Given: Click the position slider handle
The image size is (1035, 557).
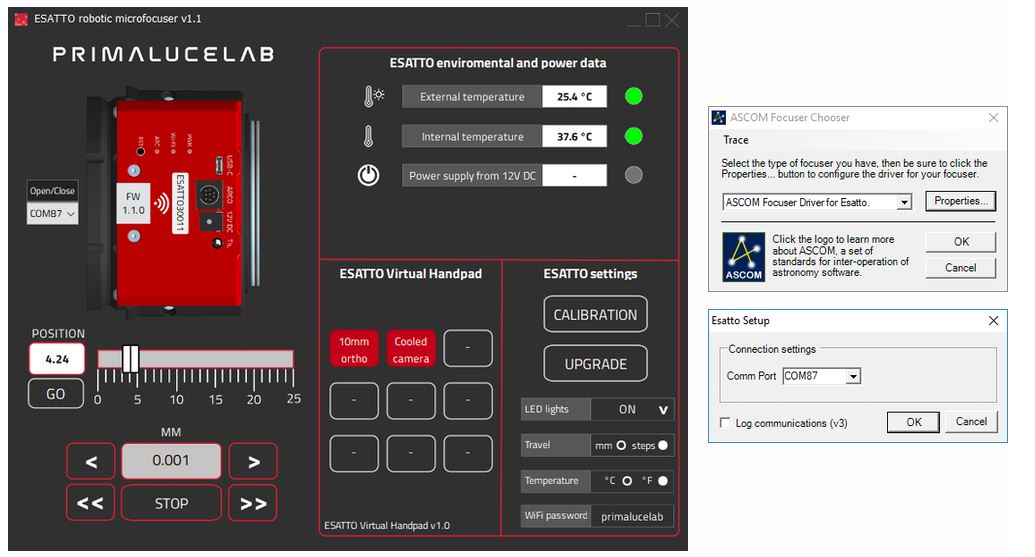Looking at the screenshot, I should pyautogui.click(x=131, y=358).
